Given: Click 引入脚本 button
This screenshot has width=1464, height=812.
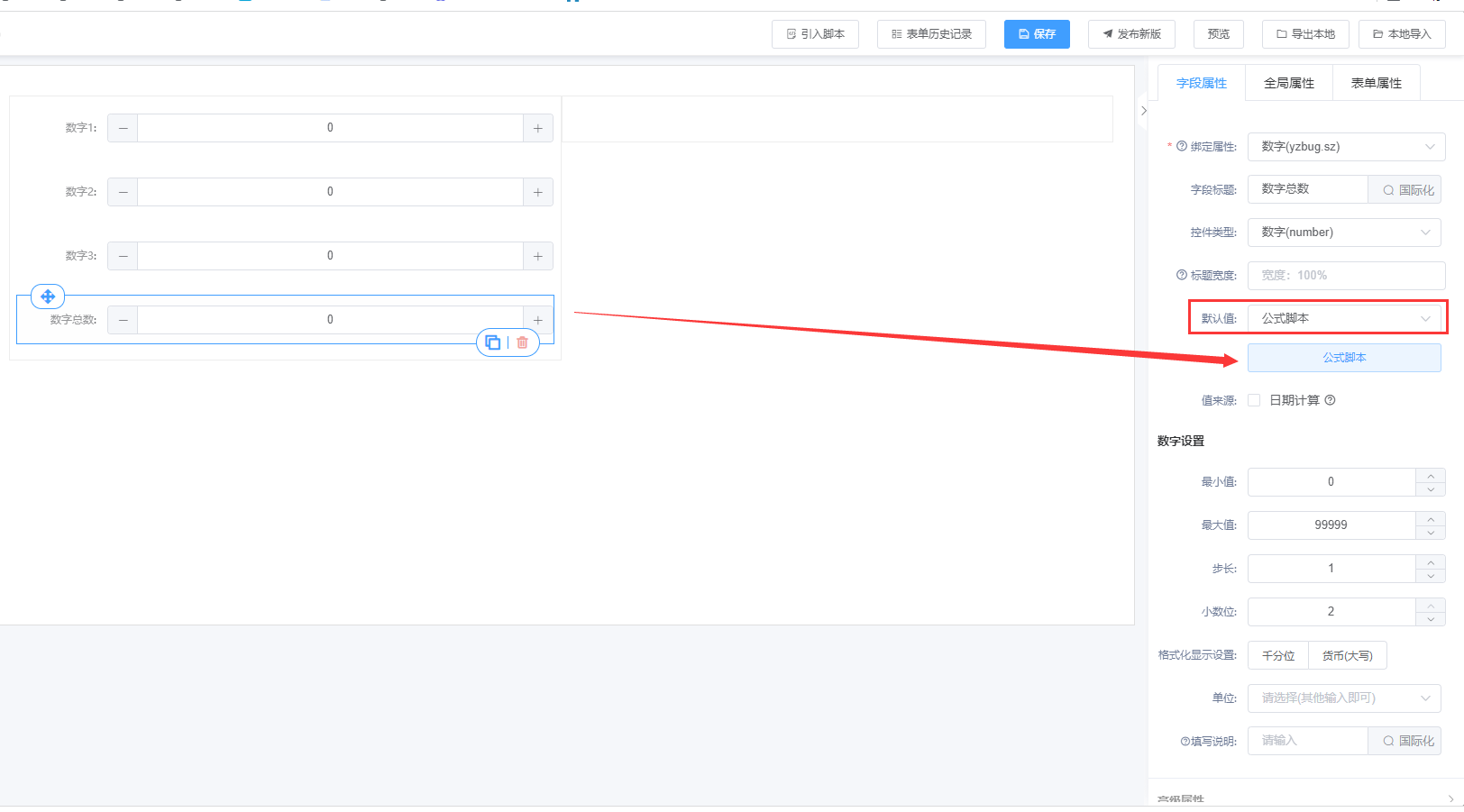Looking at the screenshot, I should point(815,34).
